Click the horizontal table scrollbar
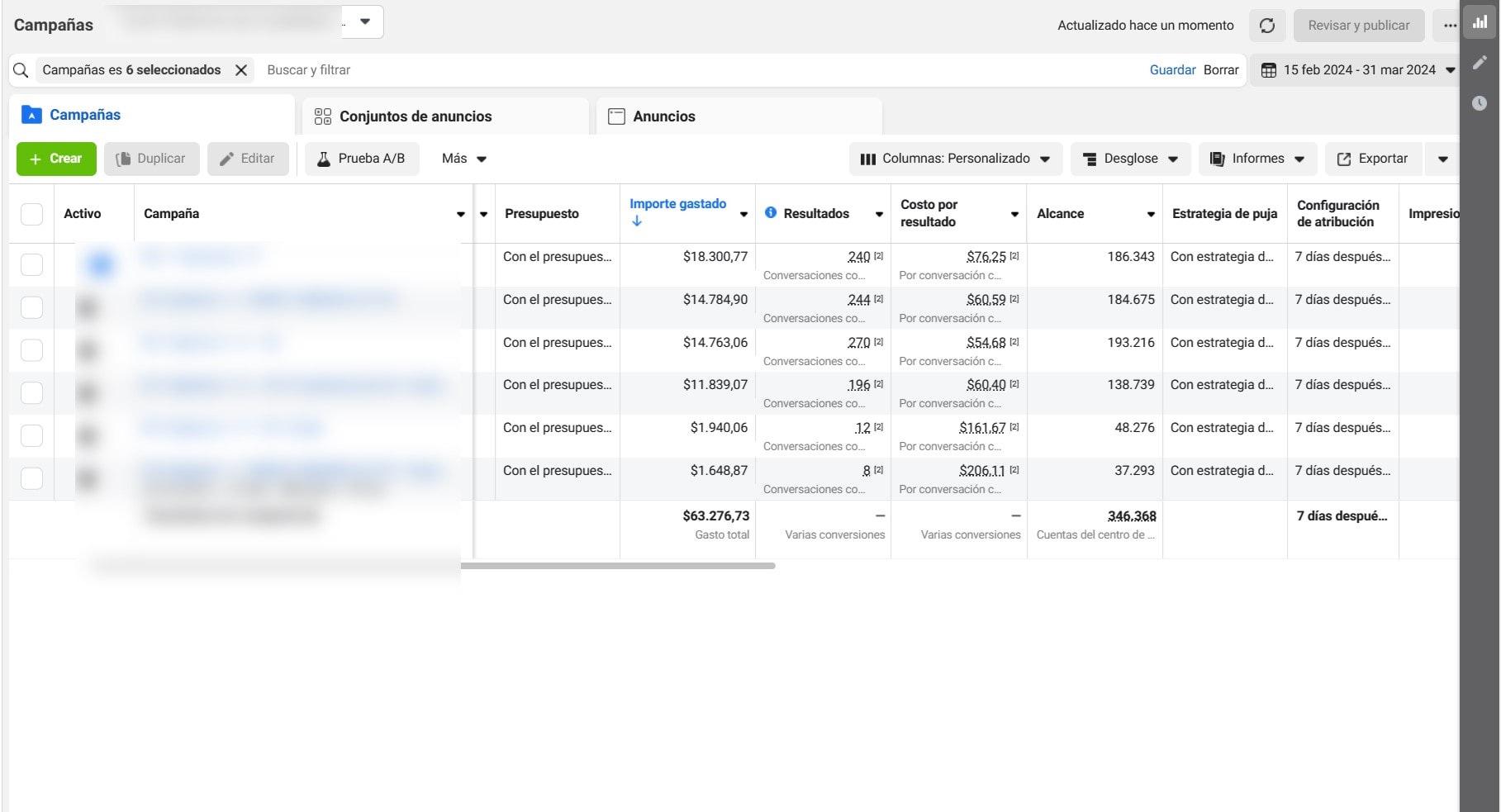 (x=618, y=566)
